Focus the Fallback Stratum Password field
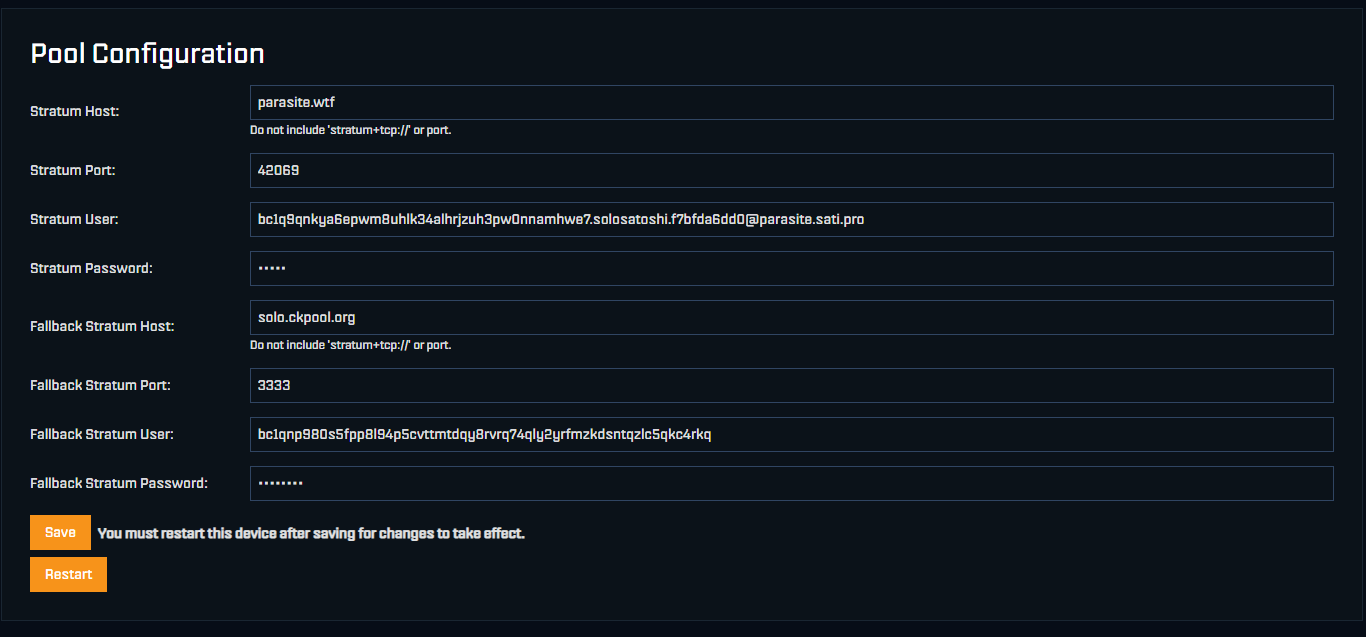The image size is (1366, 637). [x=790, y=483]
